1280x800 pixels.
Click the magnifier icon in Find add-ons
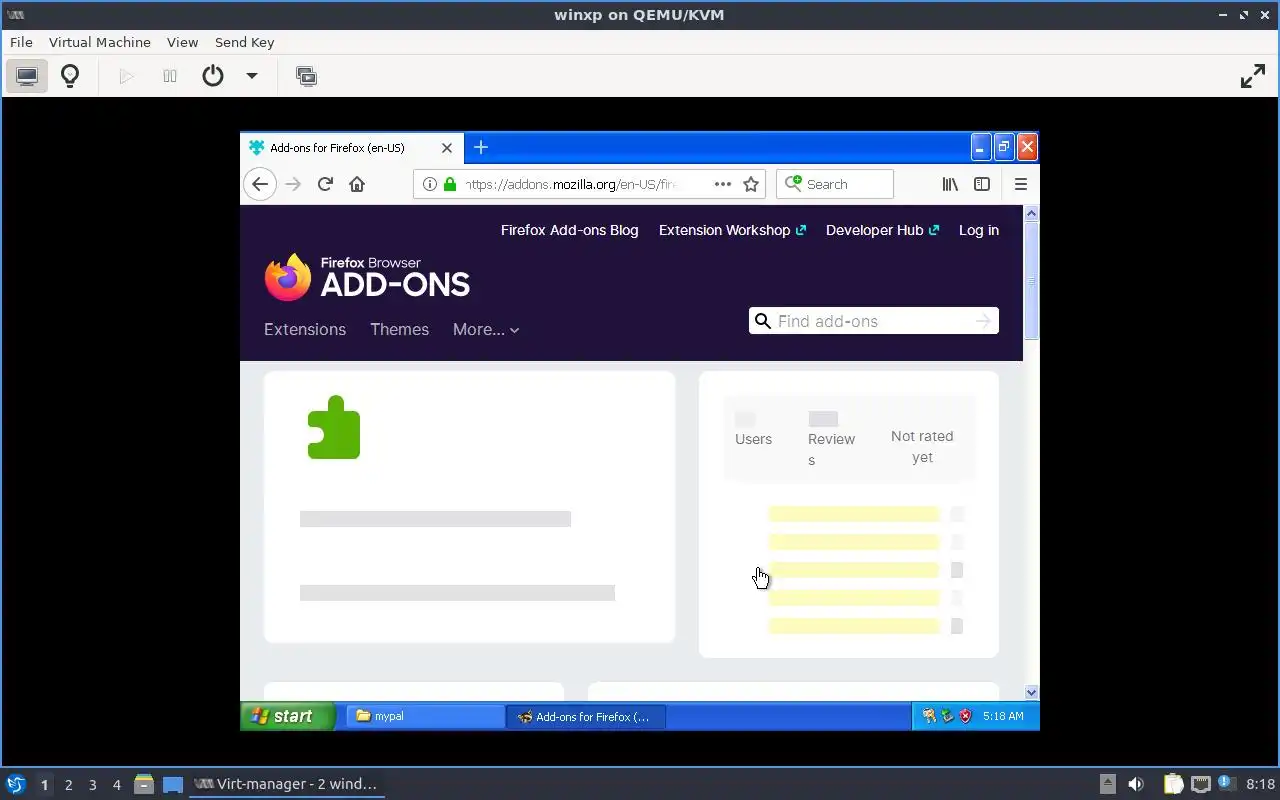[763, 321]
